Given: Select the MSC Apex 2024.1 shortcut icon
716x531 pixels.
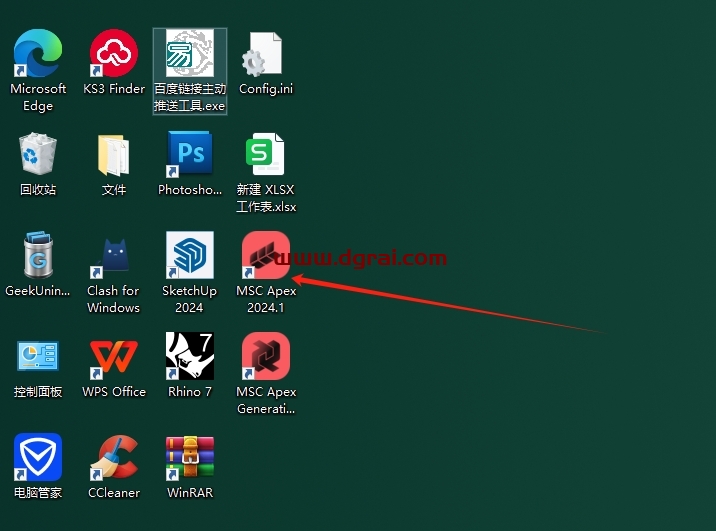Looking at the screenshot, I should coord(265,255).
